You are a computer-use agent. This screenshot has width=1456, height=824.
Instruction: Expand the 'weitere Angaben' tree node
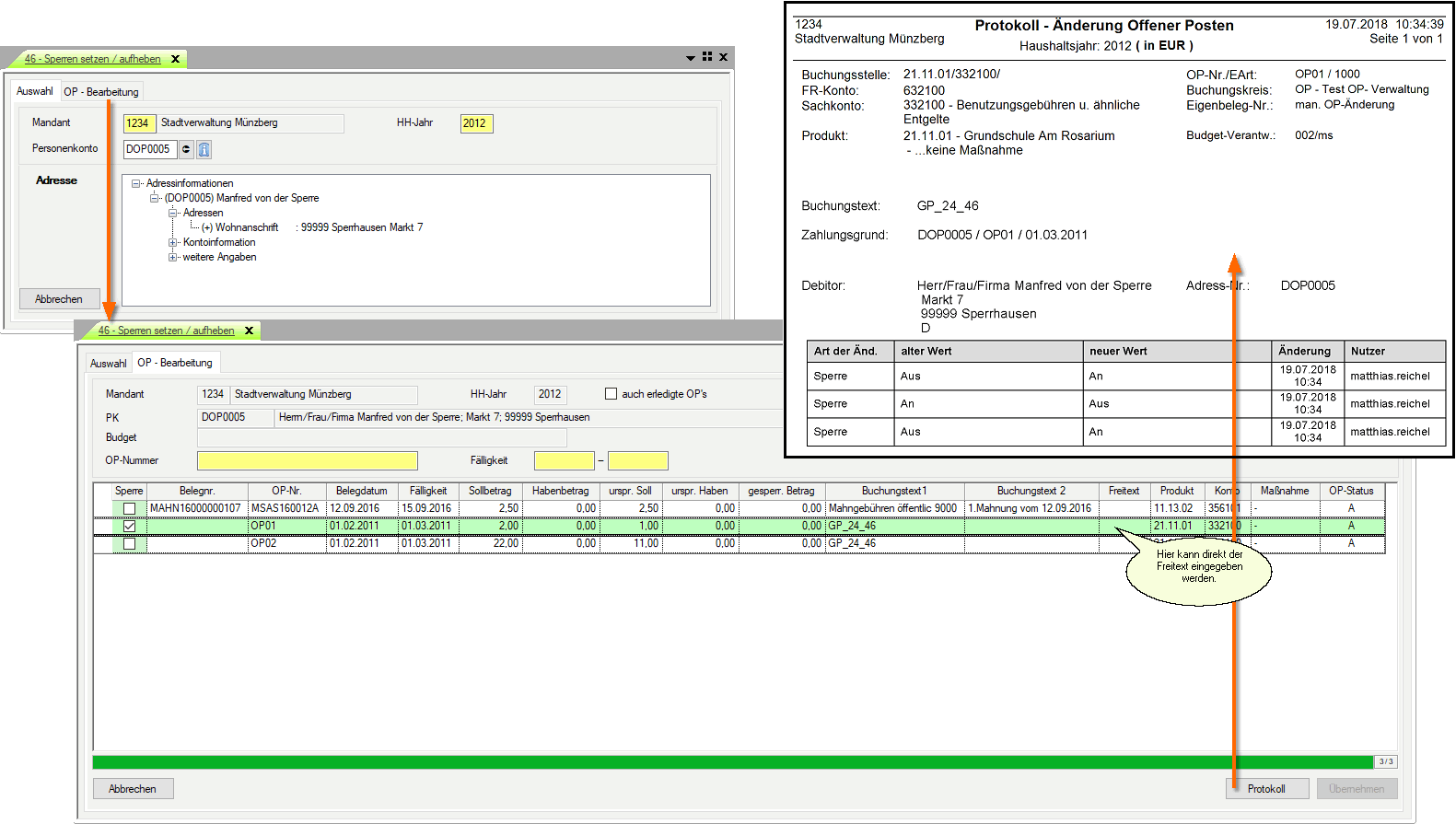(172, 257)
